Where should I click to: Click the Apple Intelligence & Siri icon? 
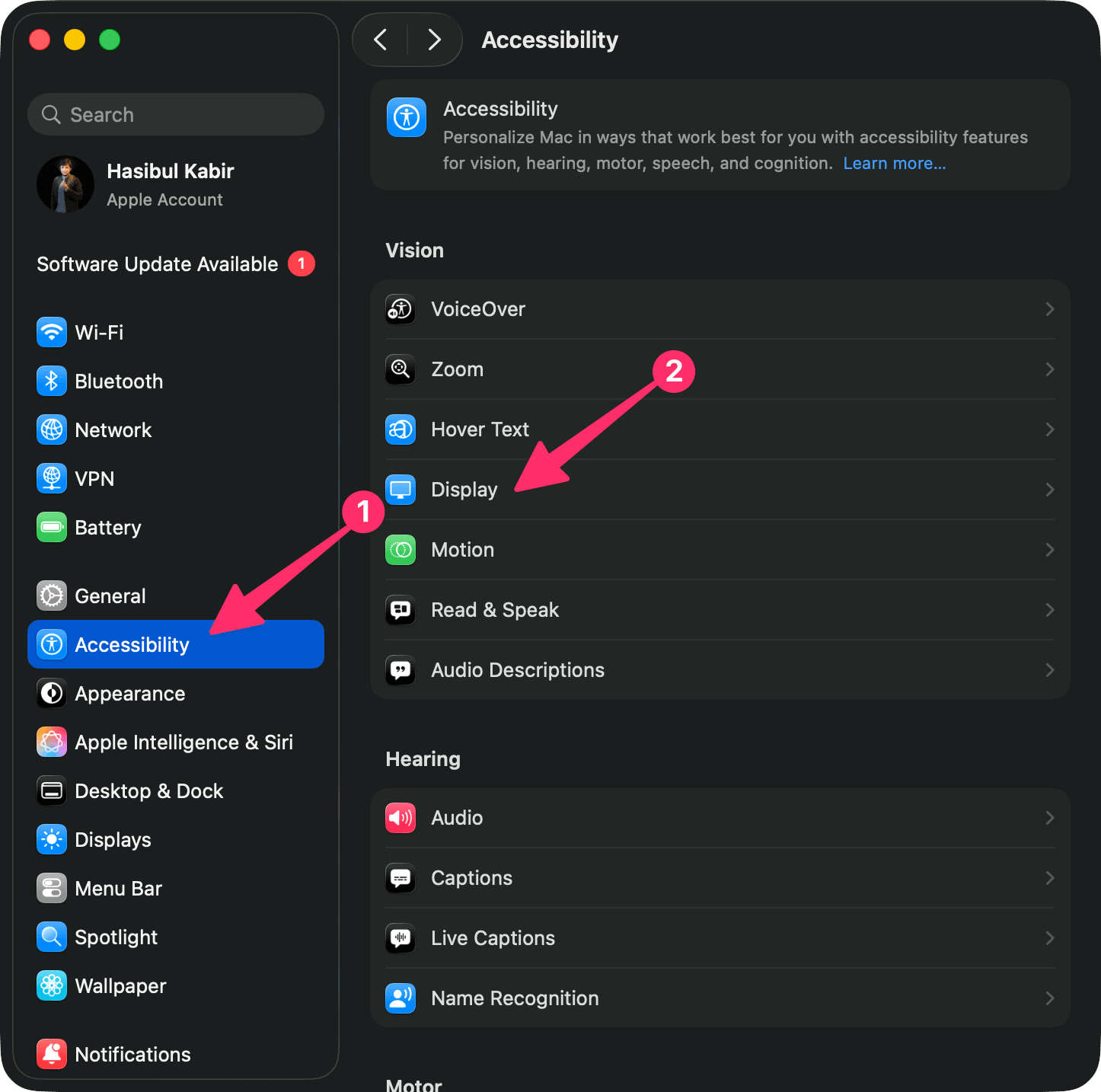tap(52, 742)
